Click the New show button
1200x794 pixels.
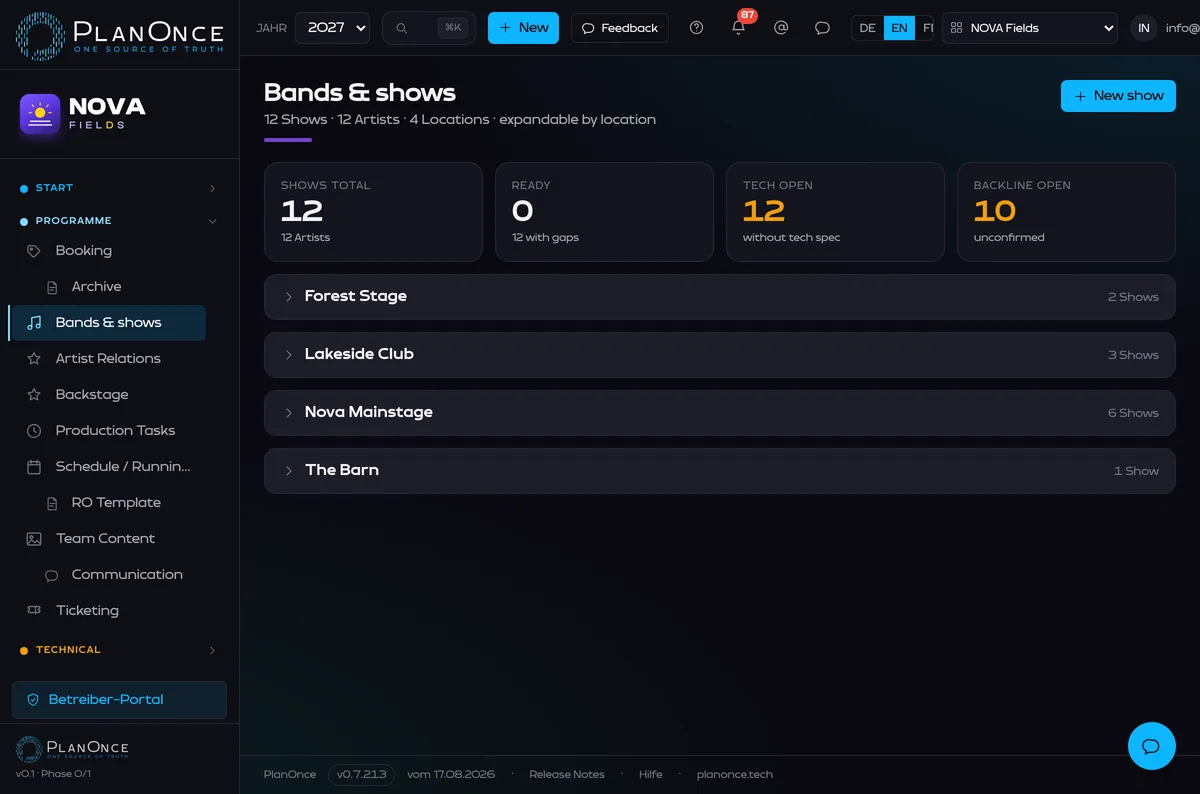pyautogui.click(x=1118, y=96)
